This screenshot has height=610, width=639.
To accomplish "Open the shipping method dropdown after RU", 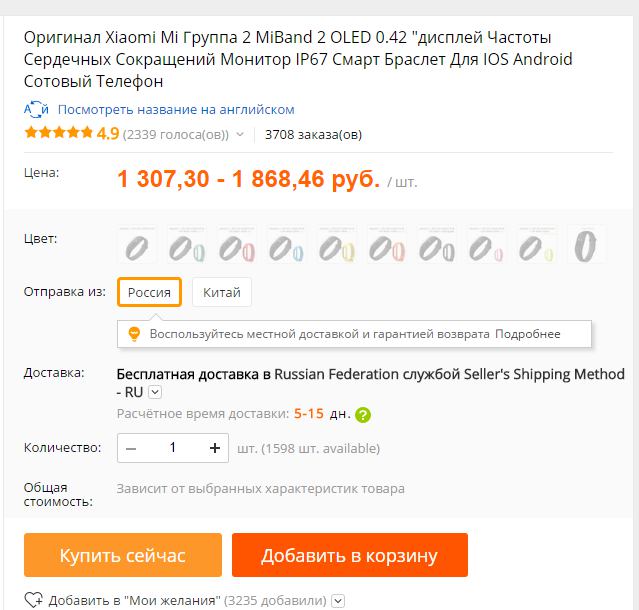I will pyautogui.click(x=154, y=393).
